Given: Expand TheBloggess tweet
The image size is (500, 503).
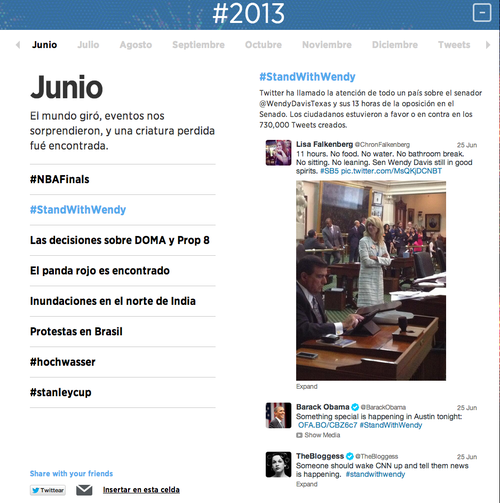Looking at the screenshot, I should (x=307, y=484).
